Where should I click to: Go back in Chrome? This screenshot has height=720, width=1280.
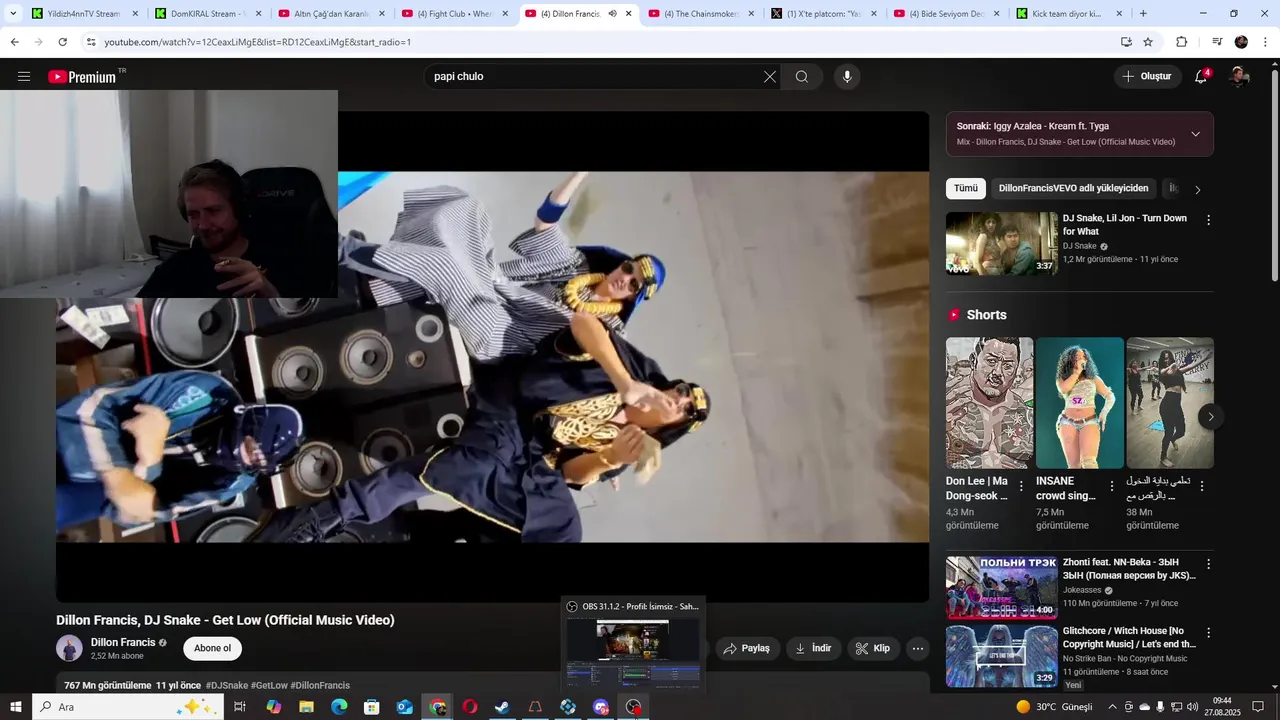(x=14, y=42)
